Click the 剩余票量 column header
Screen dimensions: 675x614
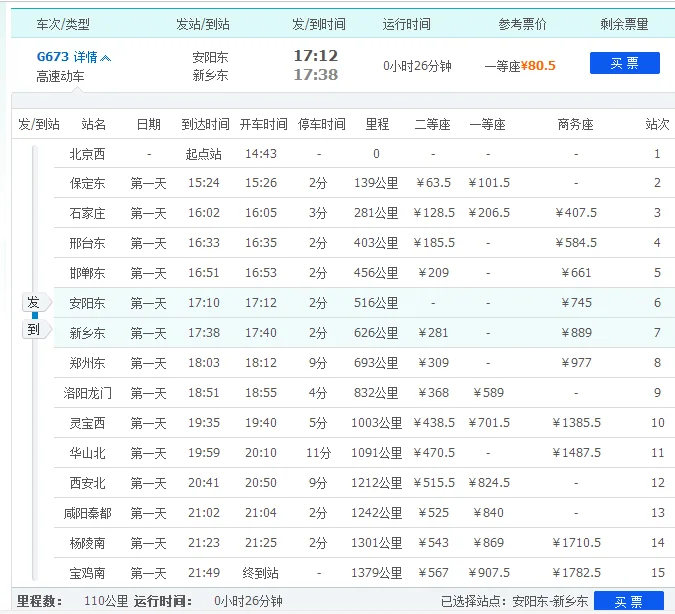pyautogui.click(x=624, y=24)
